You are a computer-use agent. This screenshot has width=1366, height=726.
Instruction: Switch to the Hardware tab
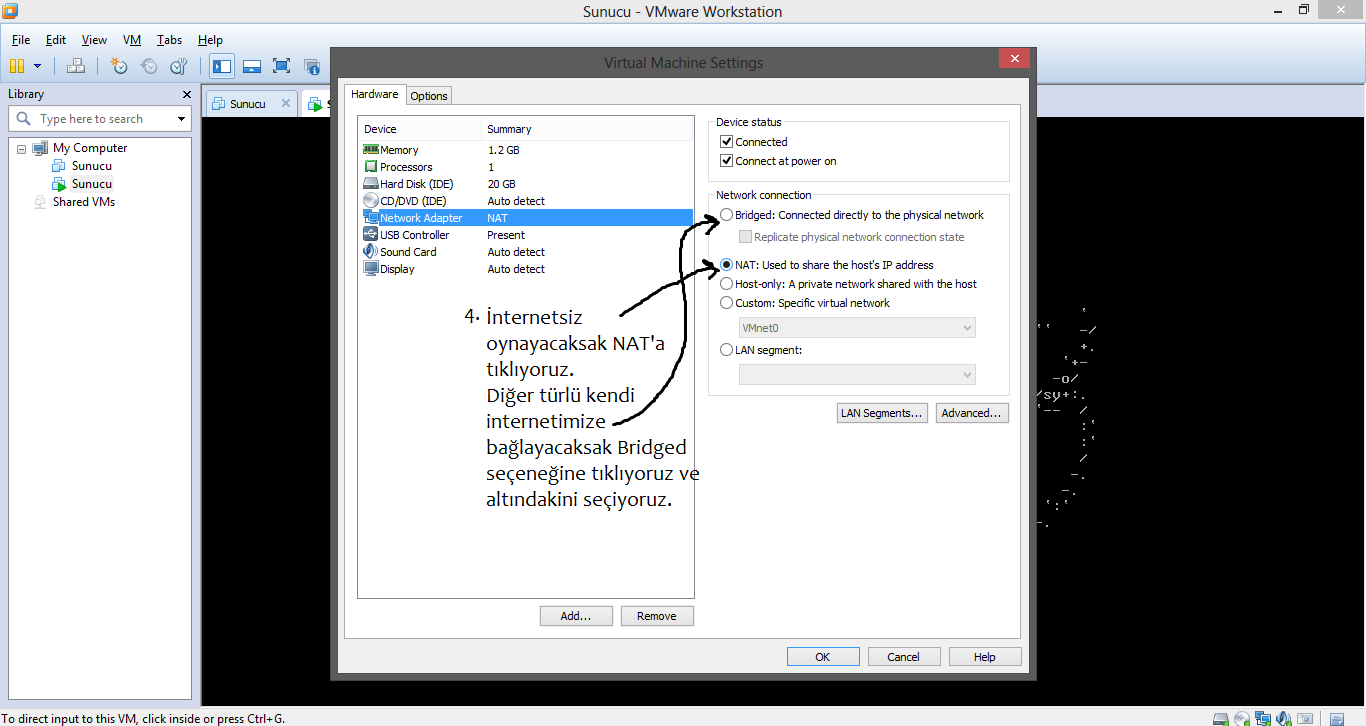tap(375, 94)
